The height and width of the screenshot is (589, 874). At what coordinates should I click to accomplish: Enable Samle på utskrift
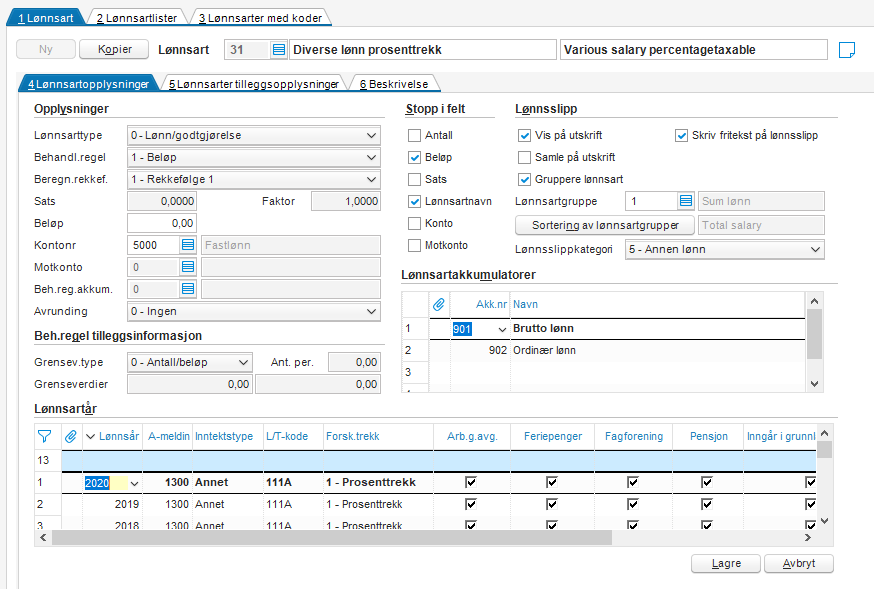pos(524,158)
